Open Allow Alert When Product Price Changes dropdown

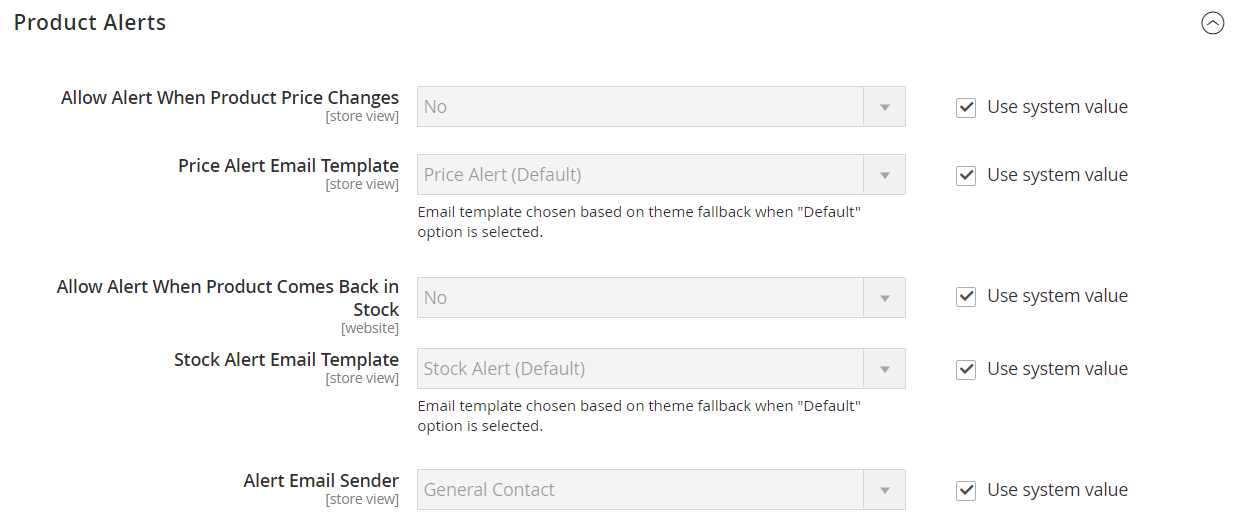click(640, 107)
